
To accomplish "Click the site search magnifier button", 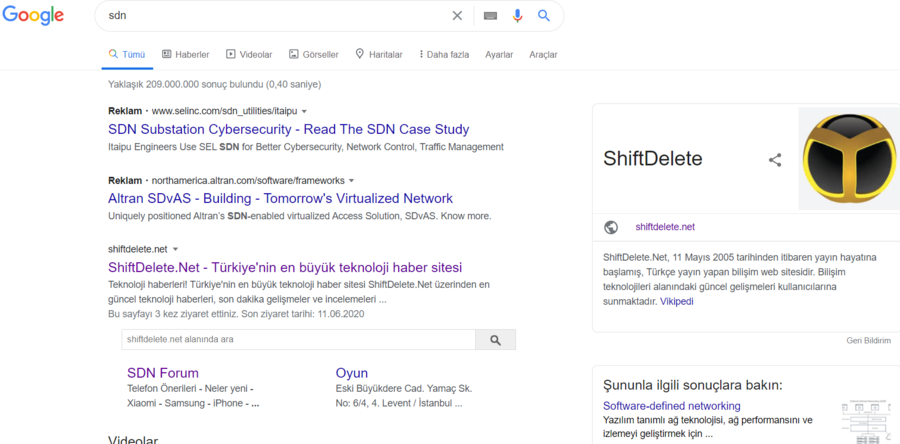I will [495, 340].
